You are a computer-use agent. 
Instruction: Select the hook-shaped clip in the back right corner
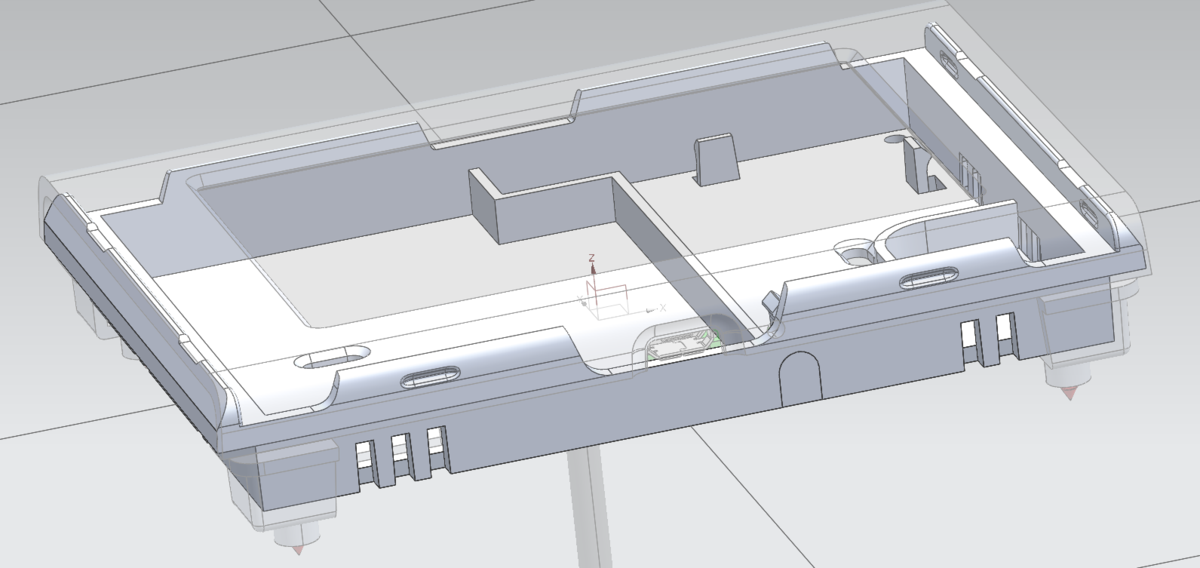click(918, 165)
